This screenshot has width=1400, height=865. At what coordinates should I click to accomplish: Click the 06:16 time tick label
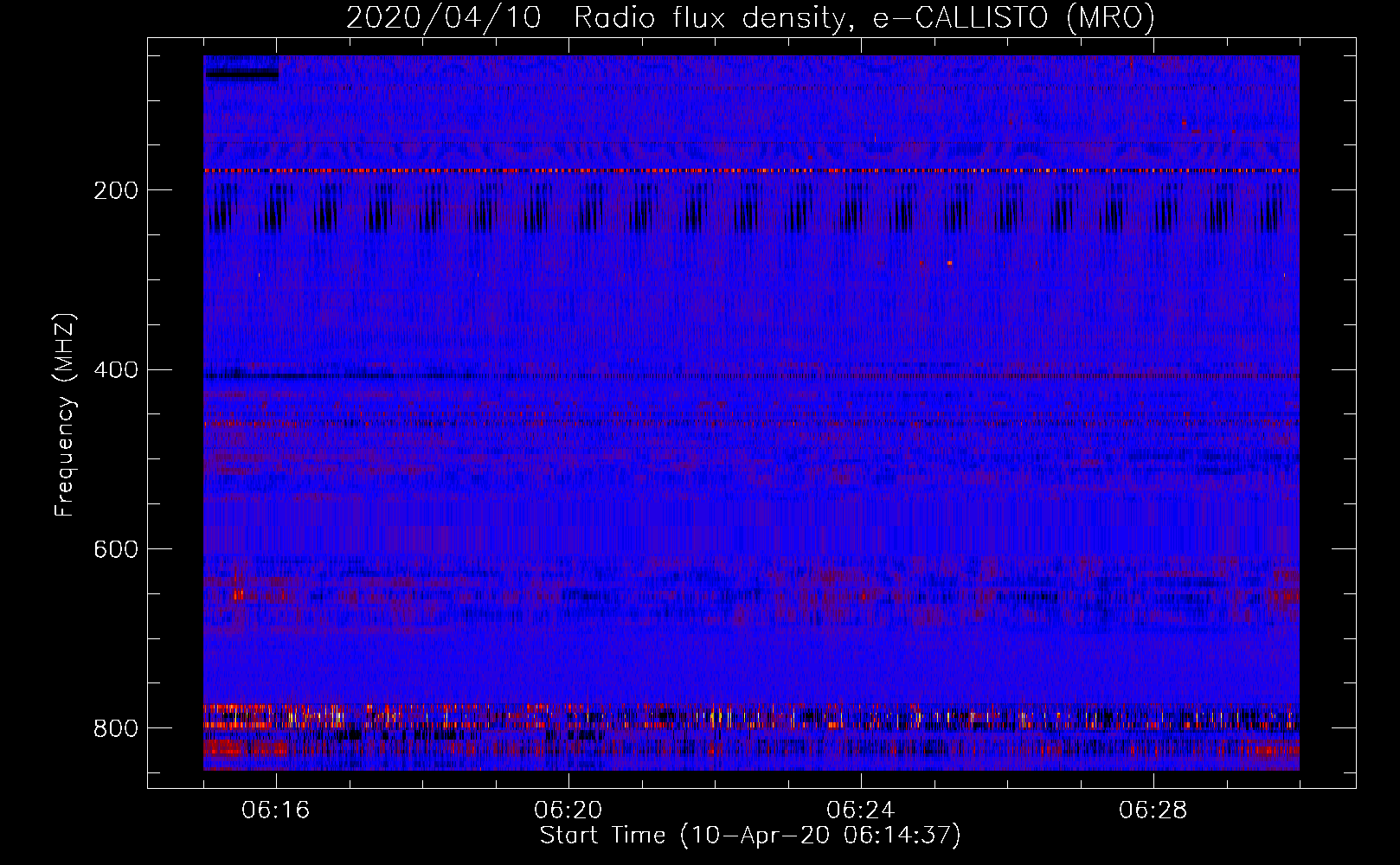[276, 811]
